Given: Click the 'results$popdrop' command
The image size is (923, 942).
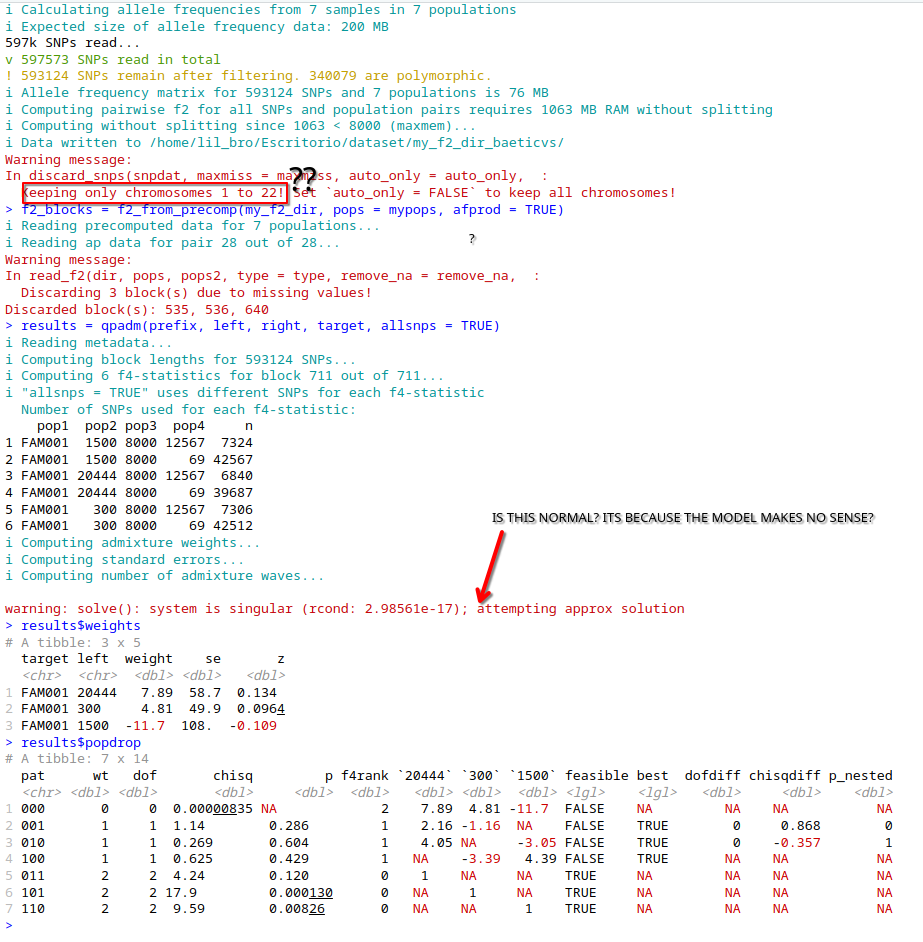Looking at the screenshot, I should tap(81, 743).
